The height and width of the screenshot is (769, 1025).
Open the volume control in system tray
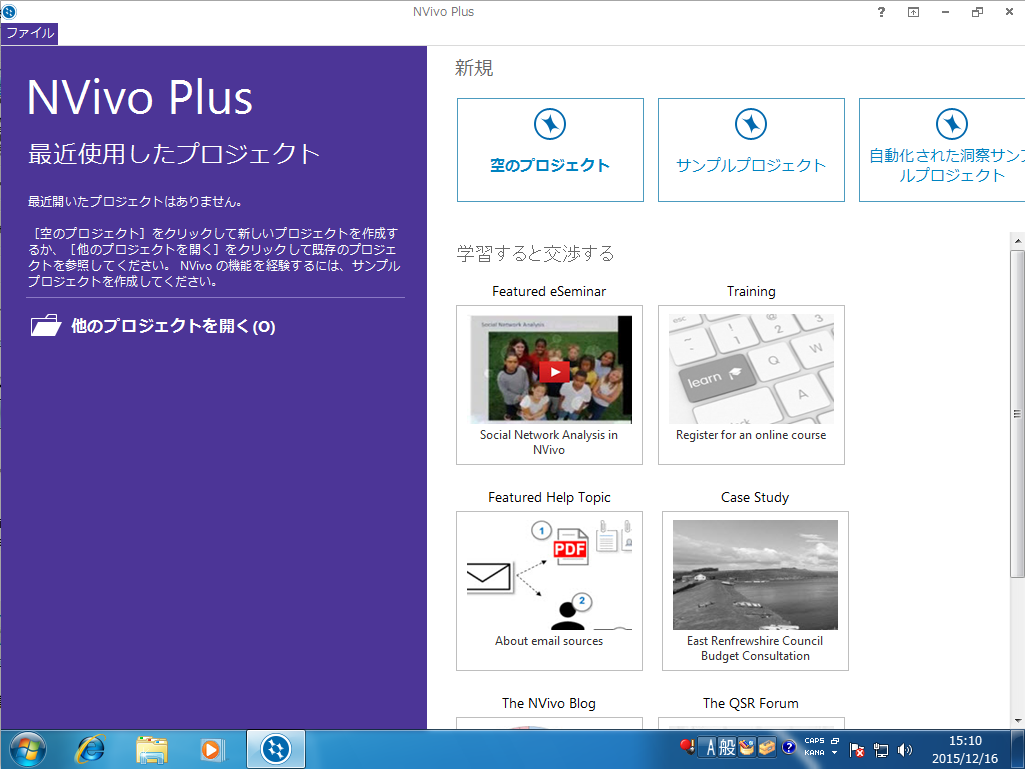[x=905, y=750]
